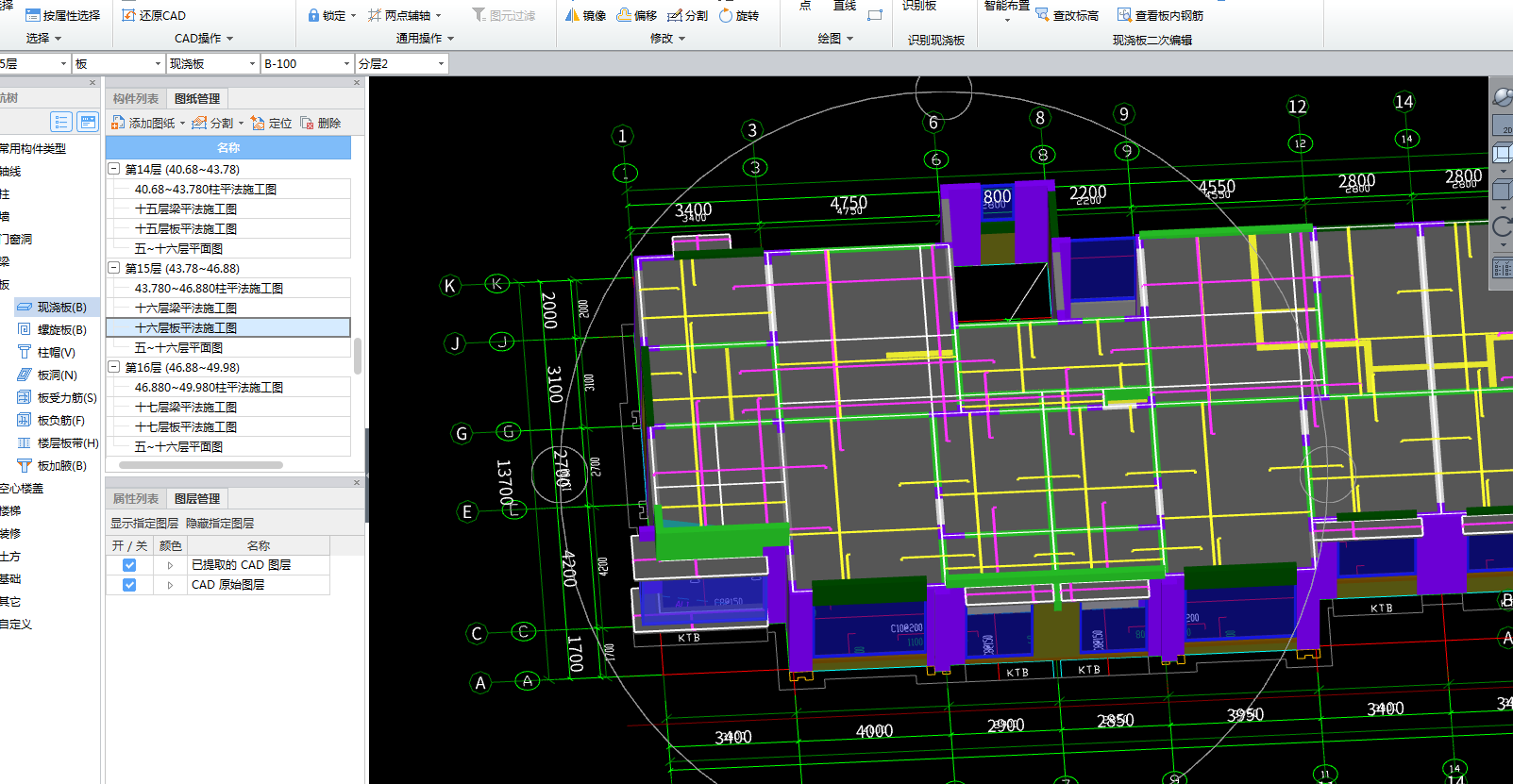
Task: Select 板加腋(B) slab haunch component
Action: (x=53, y=465)
